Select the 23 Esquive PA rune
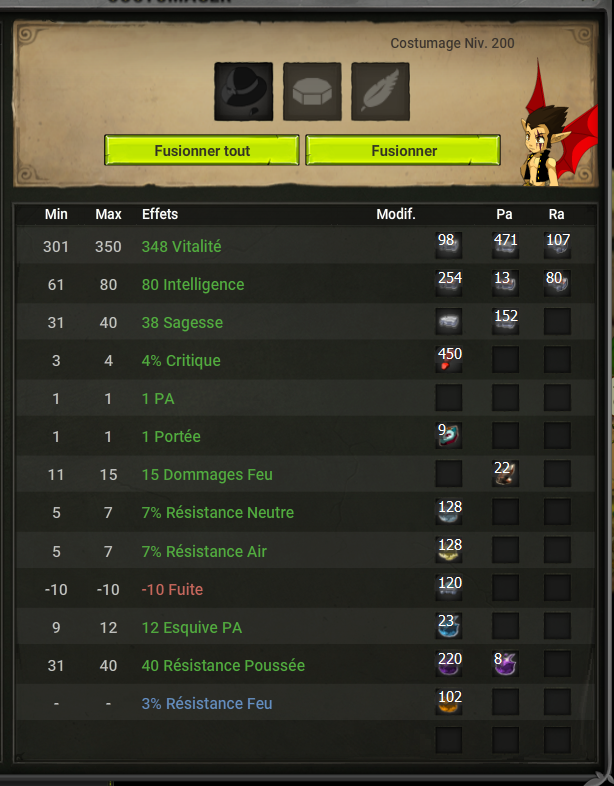The image size is (614, 786). coord(449,626)
